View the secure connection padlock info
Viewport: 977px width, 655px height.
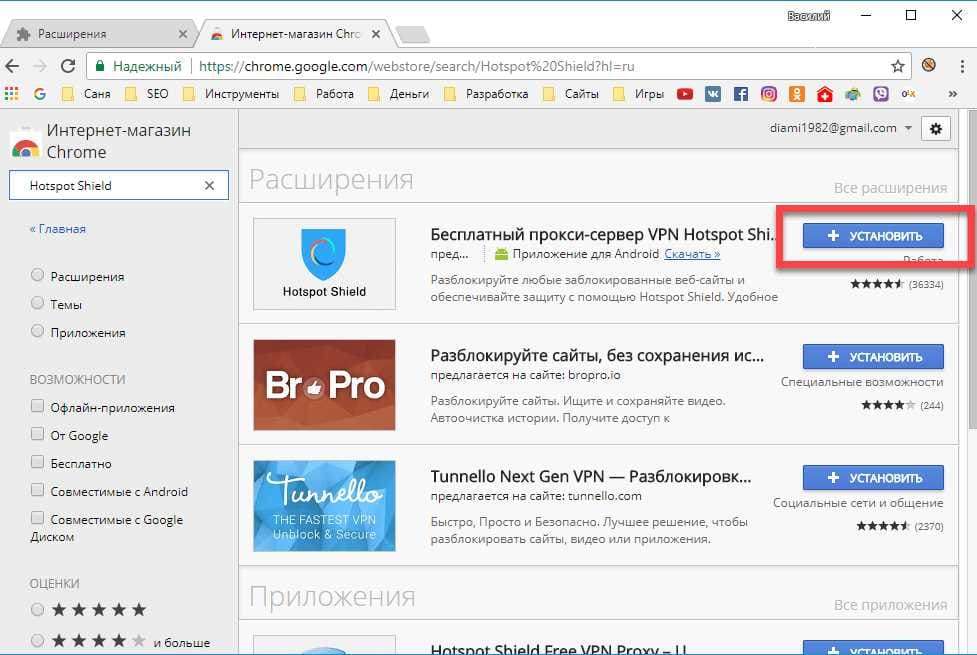(x=100, y=66)
